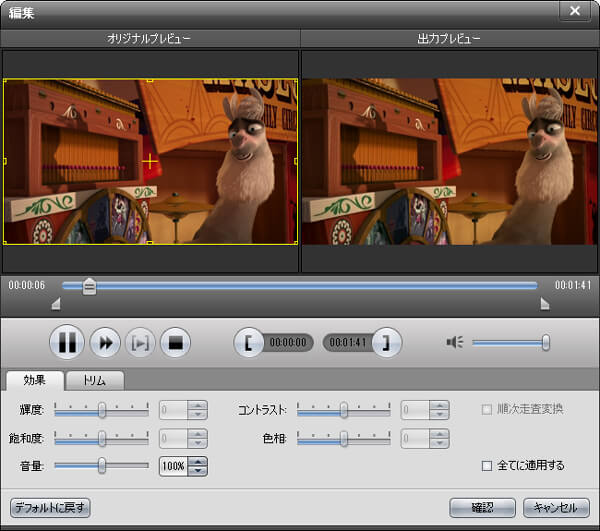Toggle the 順次走査変換 checkbox
The height and width of the screenshot is (531, 600).
(487, 410)
